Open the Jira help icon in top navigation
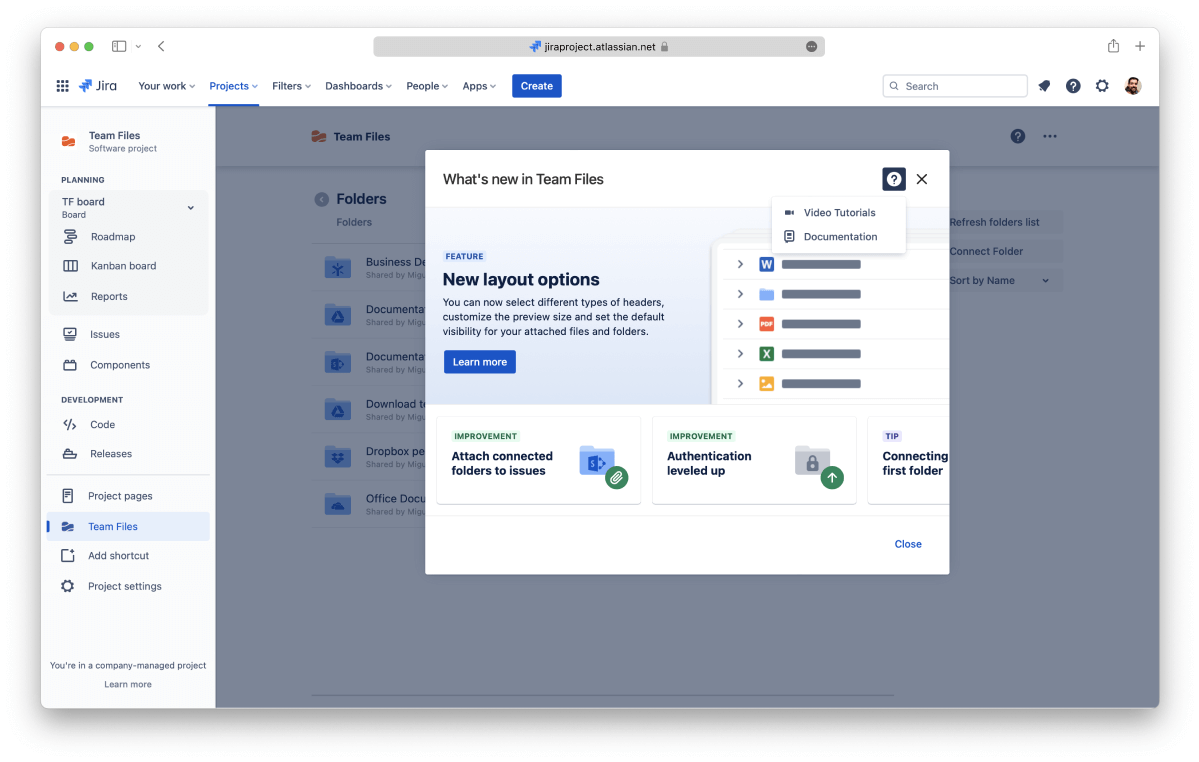The height and width of the screenshot is (762, 1199). [1073, 86]
